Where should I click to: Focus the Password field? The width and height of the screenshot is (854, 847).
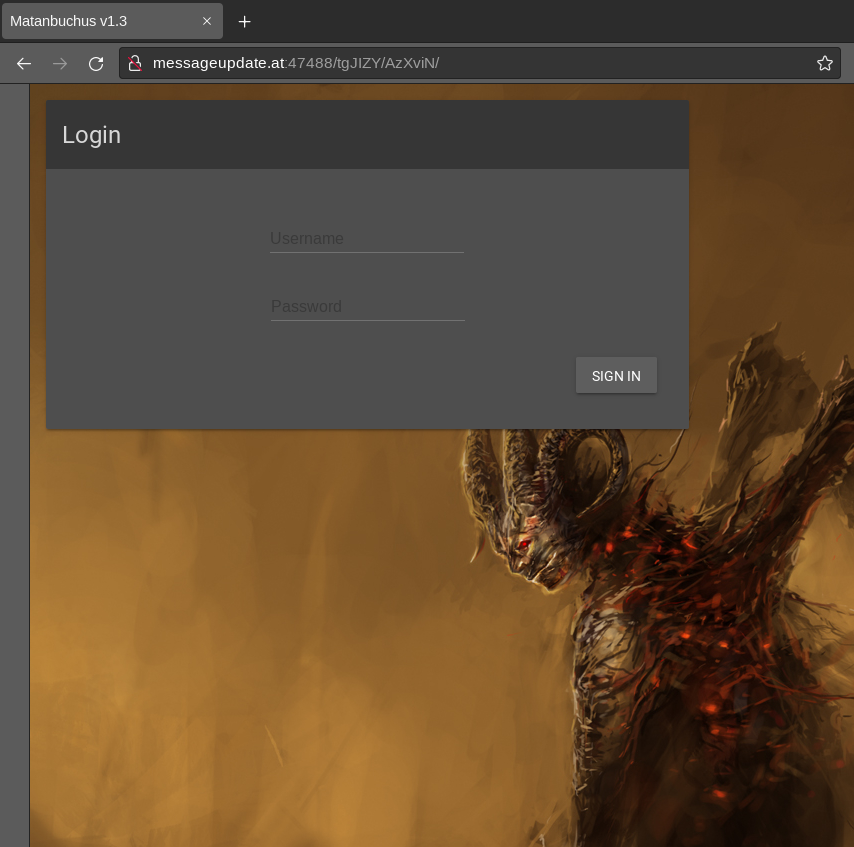tap(368, 307)
